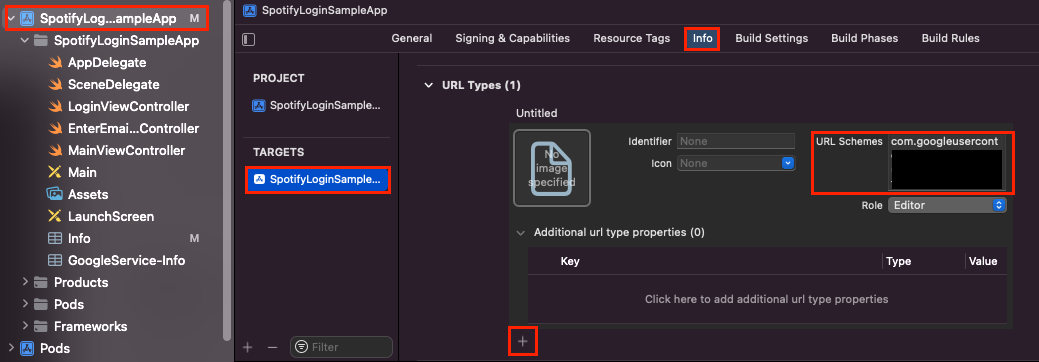This screenshot has width=1039, height=362.
Task: Expand the Frameworks folder
Action: pyautogui.click(x=25, y=326)
